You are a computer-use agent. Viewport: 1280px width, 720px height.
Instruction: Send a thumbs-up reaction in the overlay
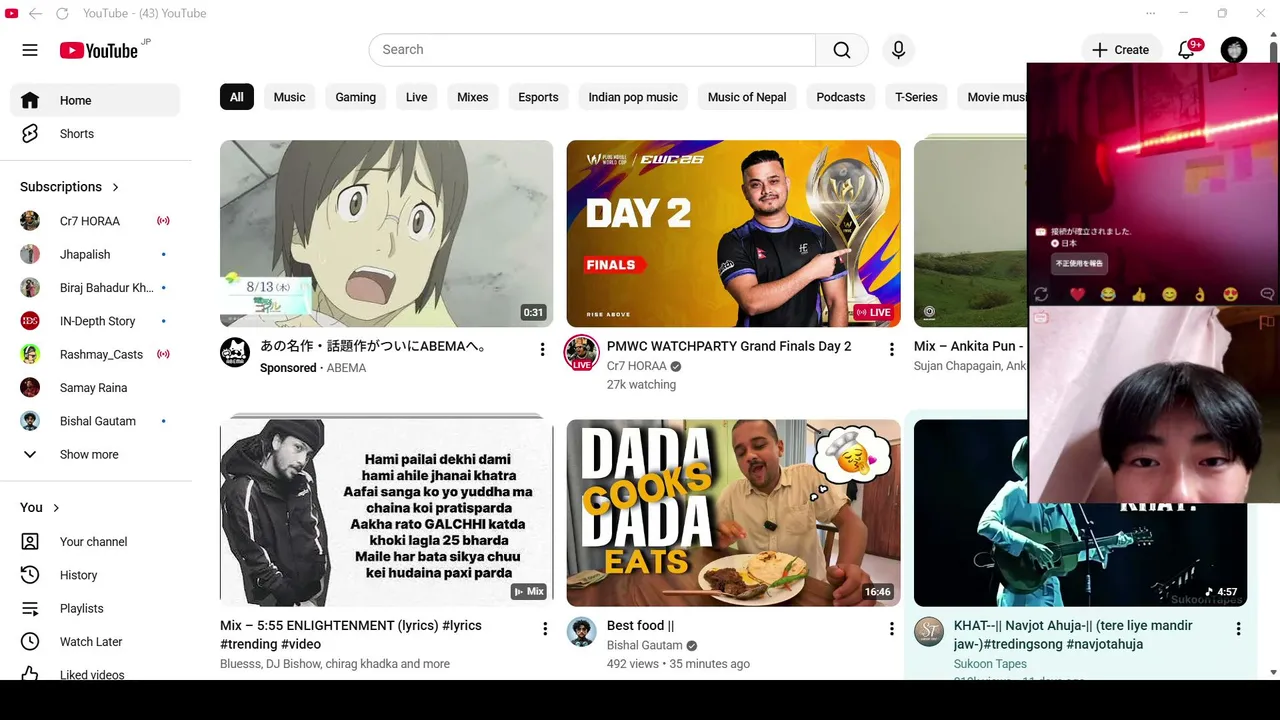[1139, 294]
